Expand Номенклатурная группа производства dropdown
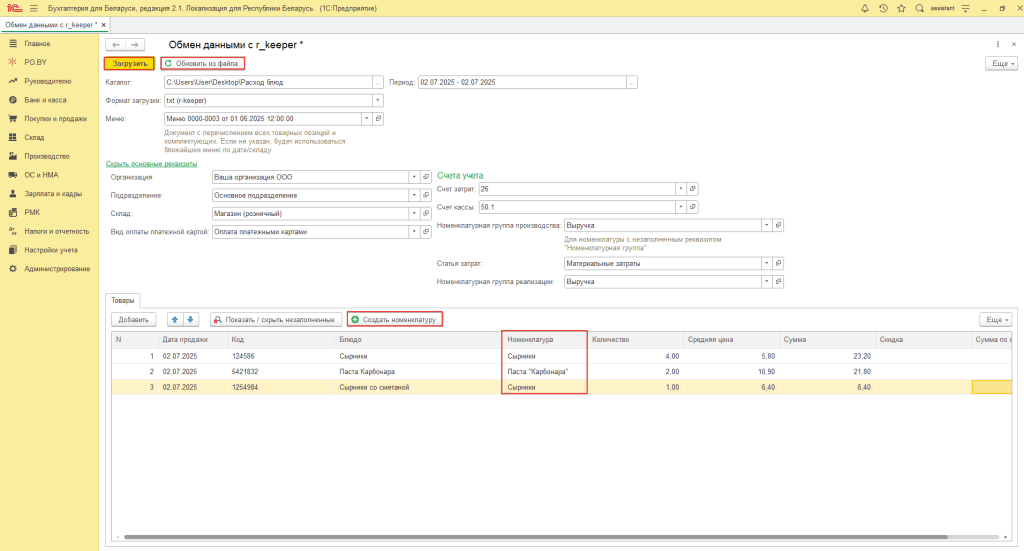Screen dimensions: 1024x551 point(766,225)
